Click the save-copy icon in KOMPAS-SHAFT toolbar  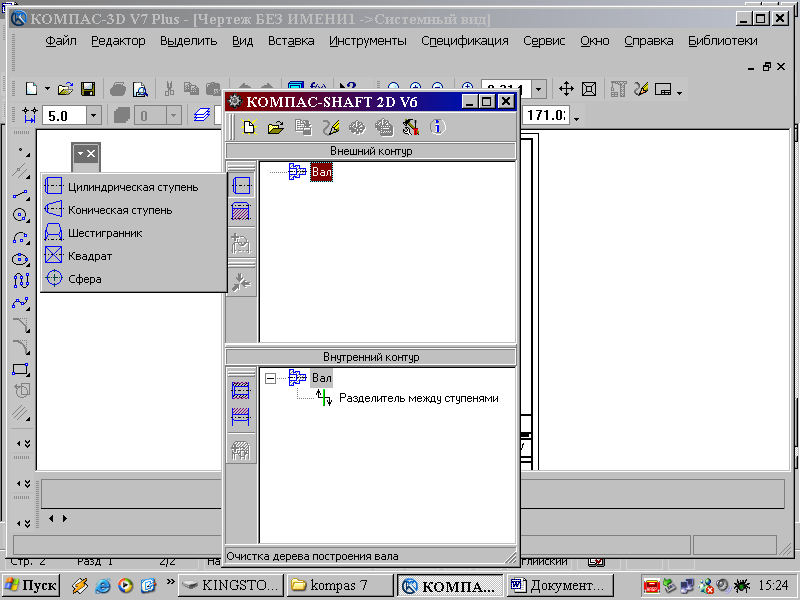coord(303,127)
